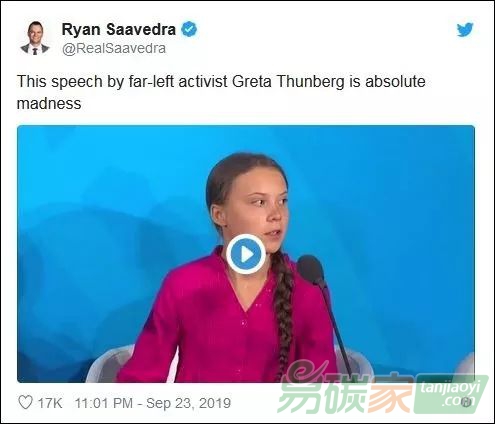495x424 pixels.
Task: Click the orange 家 watermark character
Action: pos(390,395)
